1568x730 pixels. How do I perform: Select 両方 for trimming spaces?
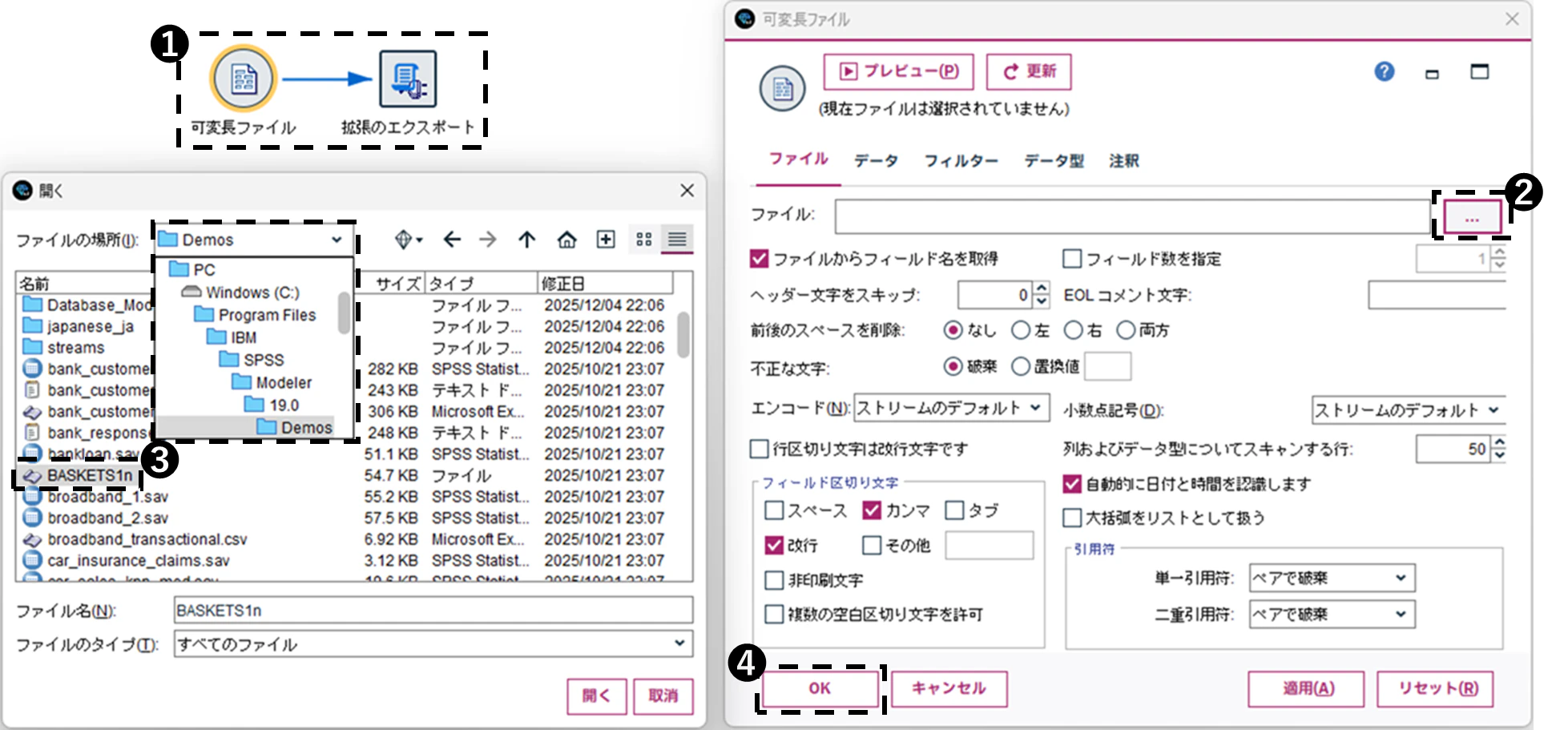coord(1126,330)
